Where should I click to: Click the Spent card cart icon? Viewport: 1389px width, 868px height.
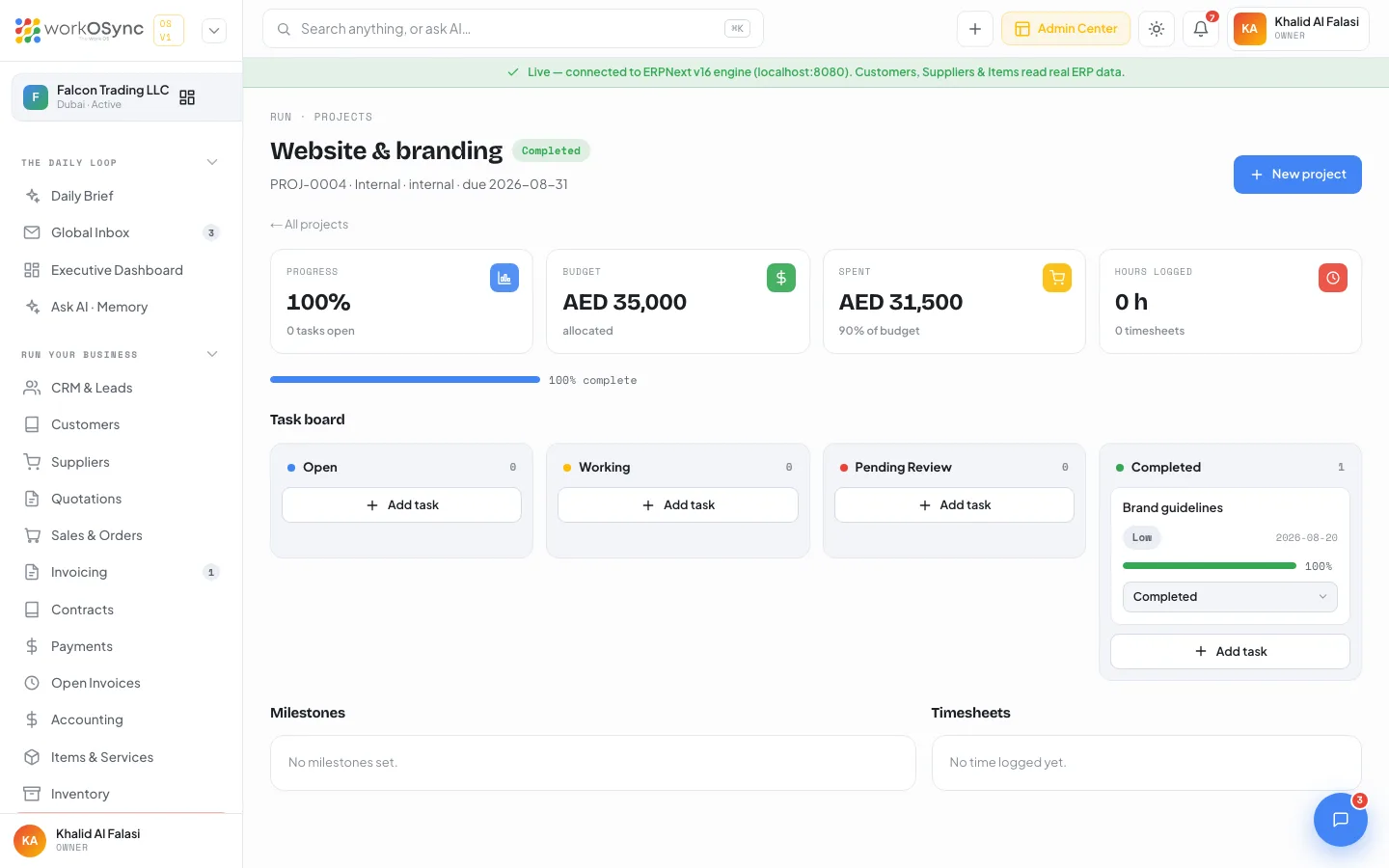click(1057, 278)
